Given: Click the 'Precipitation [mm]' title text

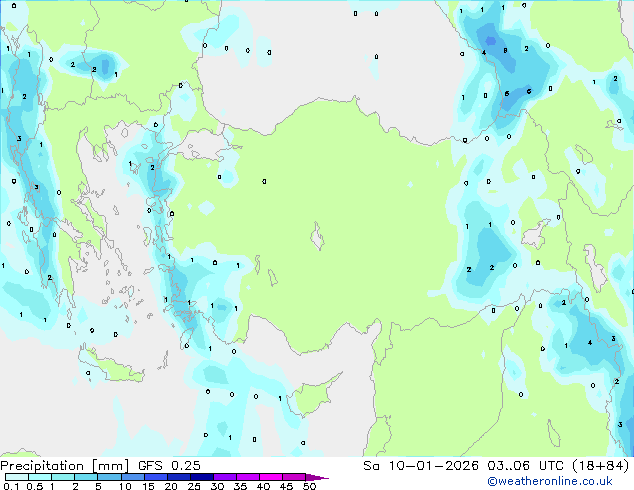Looking at the screenshot, I should 65,466.
